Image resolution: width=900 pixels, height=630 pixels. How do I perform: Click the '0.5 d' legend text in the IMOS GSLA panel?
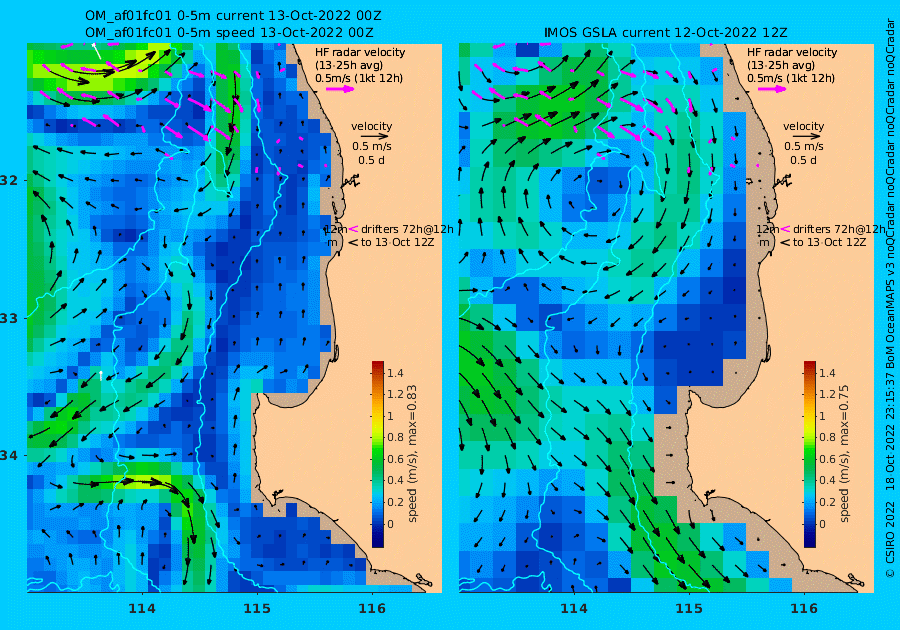(x=803, y=160)
